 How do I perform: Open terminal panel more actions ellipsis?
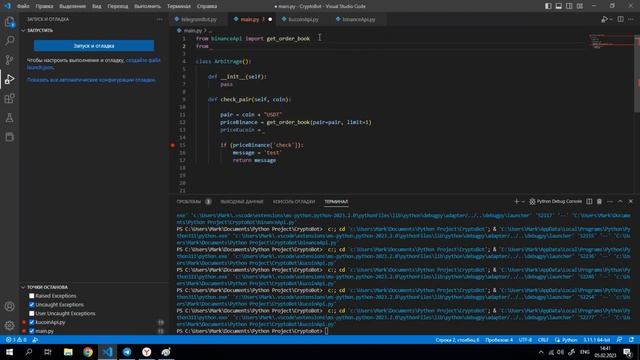pos(610,202)
